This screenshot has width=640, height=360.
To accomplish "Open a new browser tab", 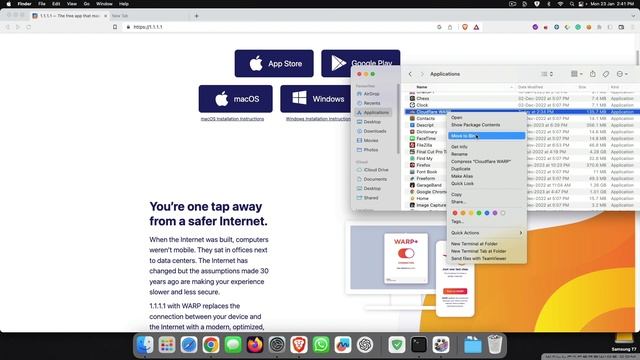I will point(196,16).
